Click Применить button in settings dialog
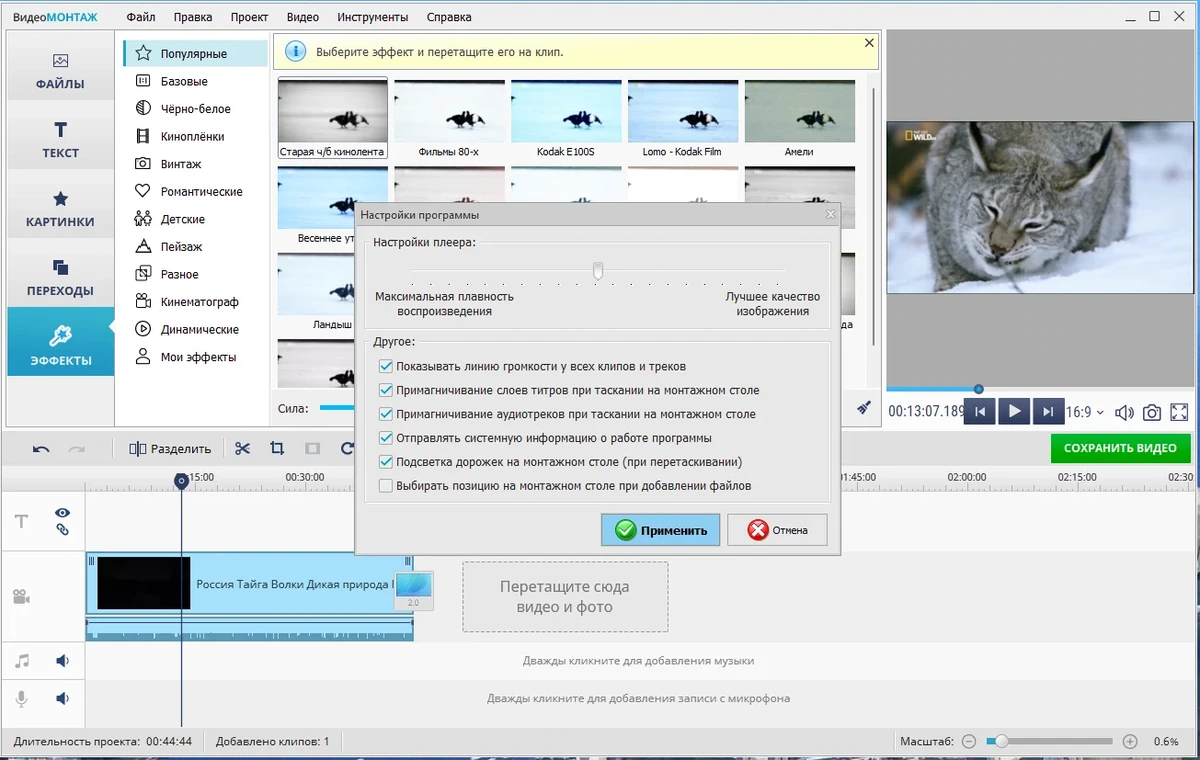 coord(660,530)
